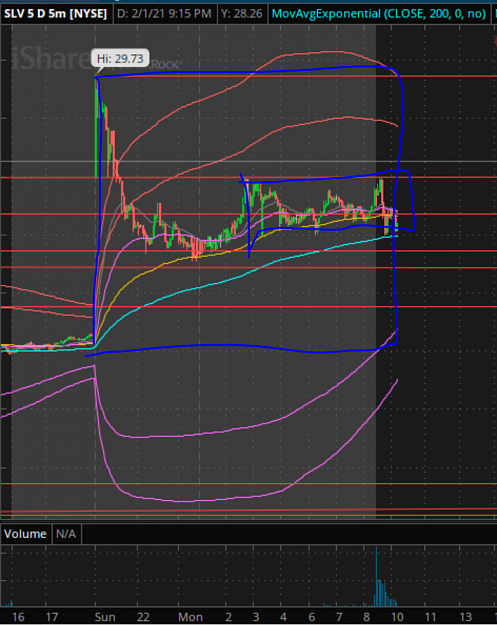Click the tallest blue volume bar
497x625 pixels.
coord(376,576)
